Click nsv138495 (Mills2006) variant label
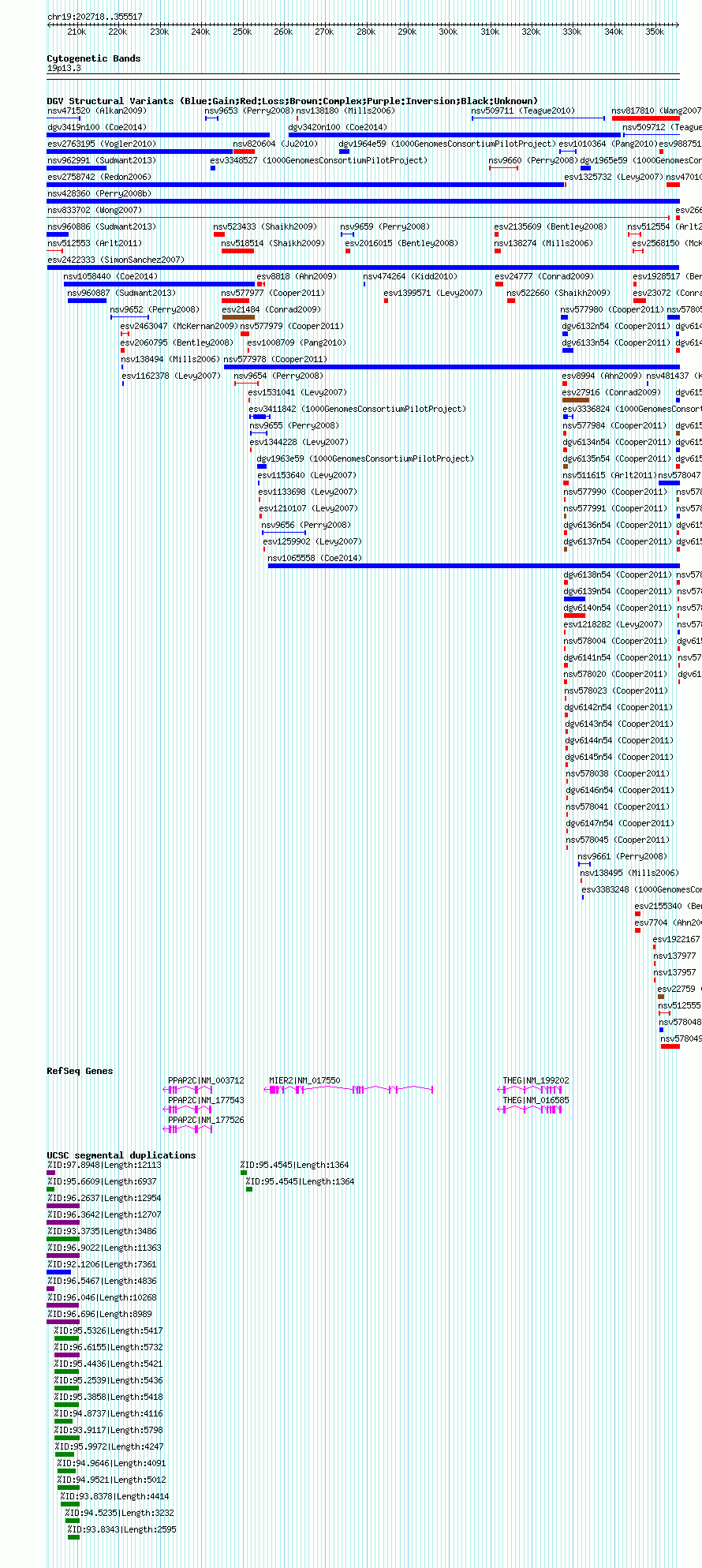This screenshot has width=702, height=1568. click(x=629, y=873)
